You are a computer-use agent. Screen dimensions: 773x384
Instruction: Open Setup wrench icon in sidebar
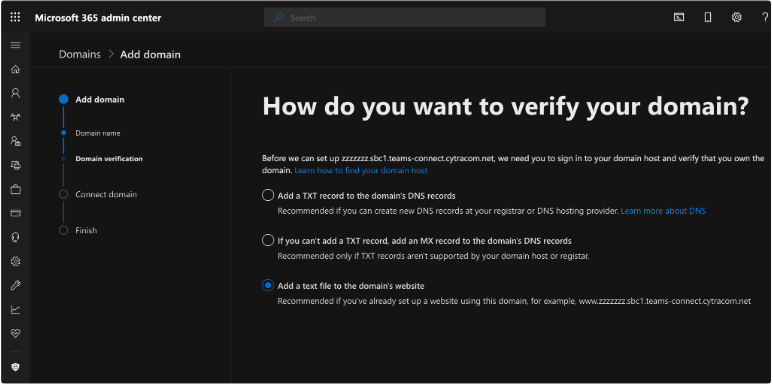(15, 285)
